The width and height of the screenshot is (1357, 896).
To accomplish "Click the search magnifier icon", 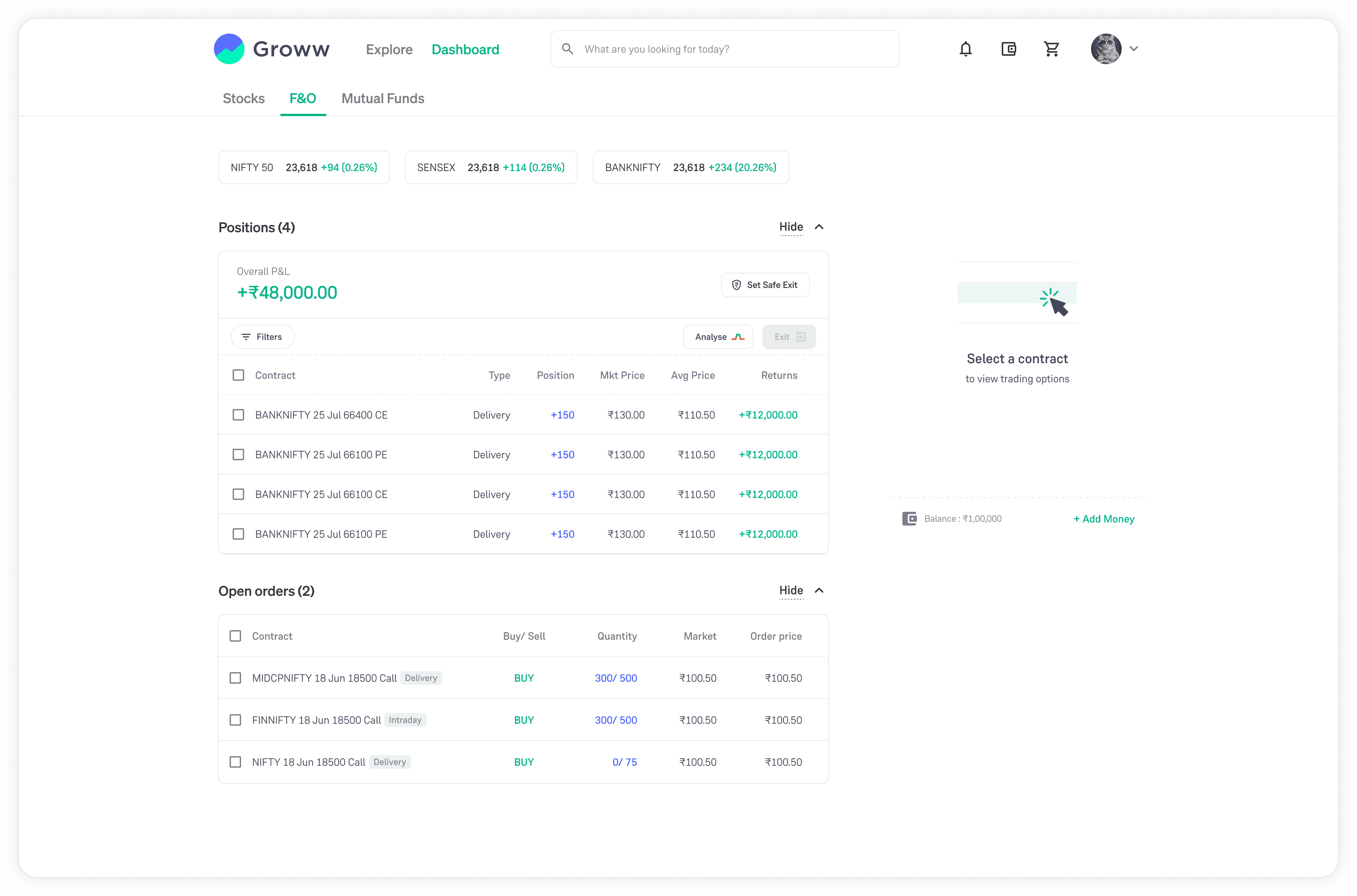I will click(567, 49).
